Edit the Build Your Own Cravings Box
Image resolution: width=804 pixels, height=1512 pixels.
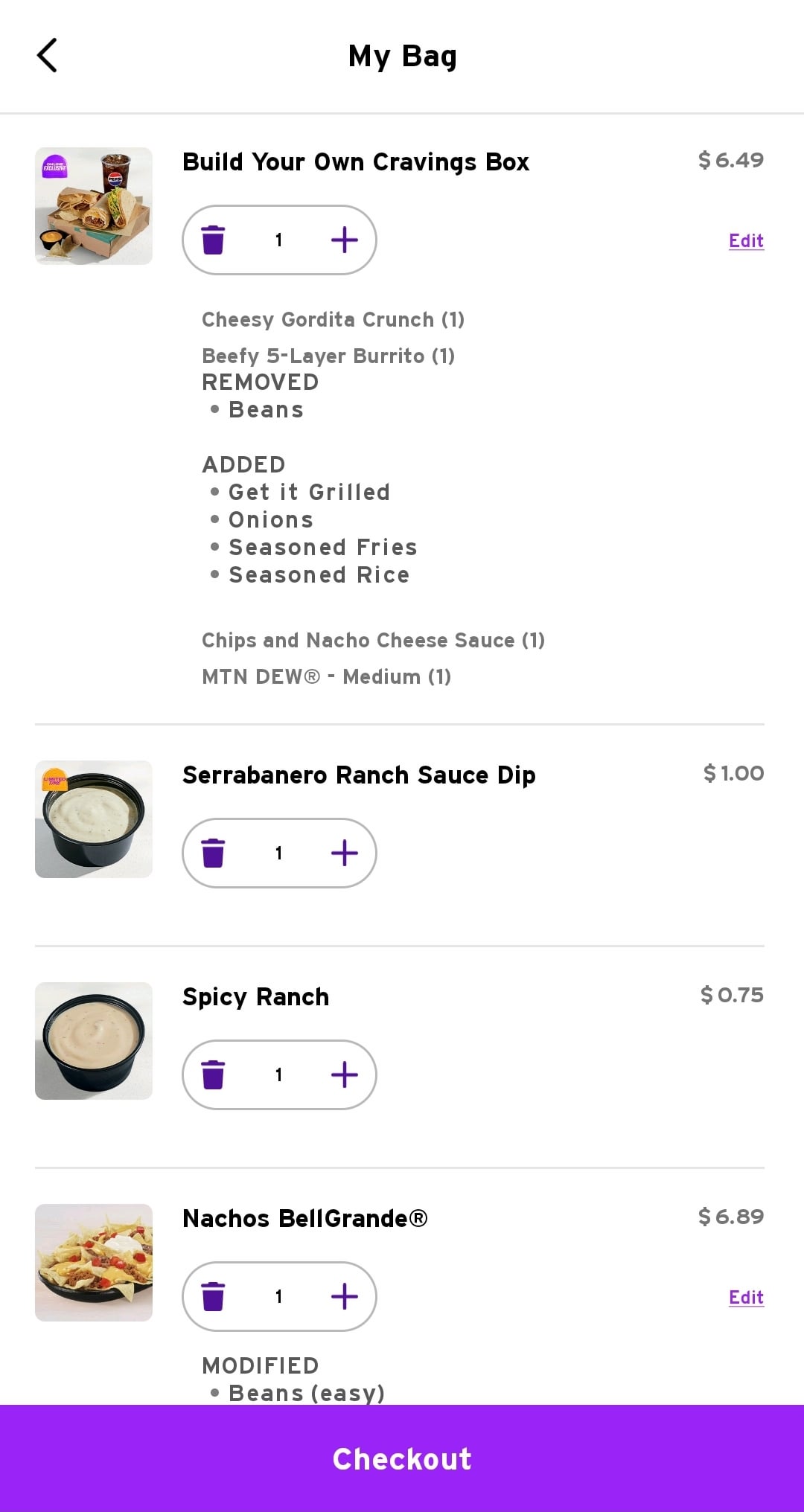tap(746, 241)
